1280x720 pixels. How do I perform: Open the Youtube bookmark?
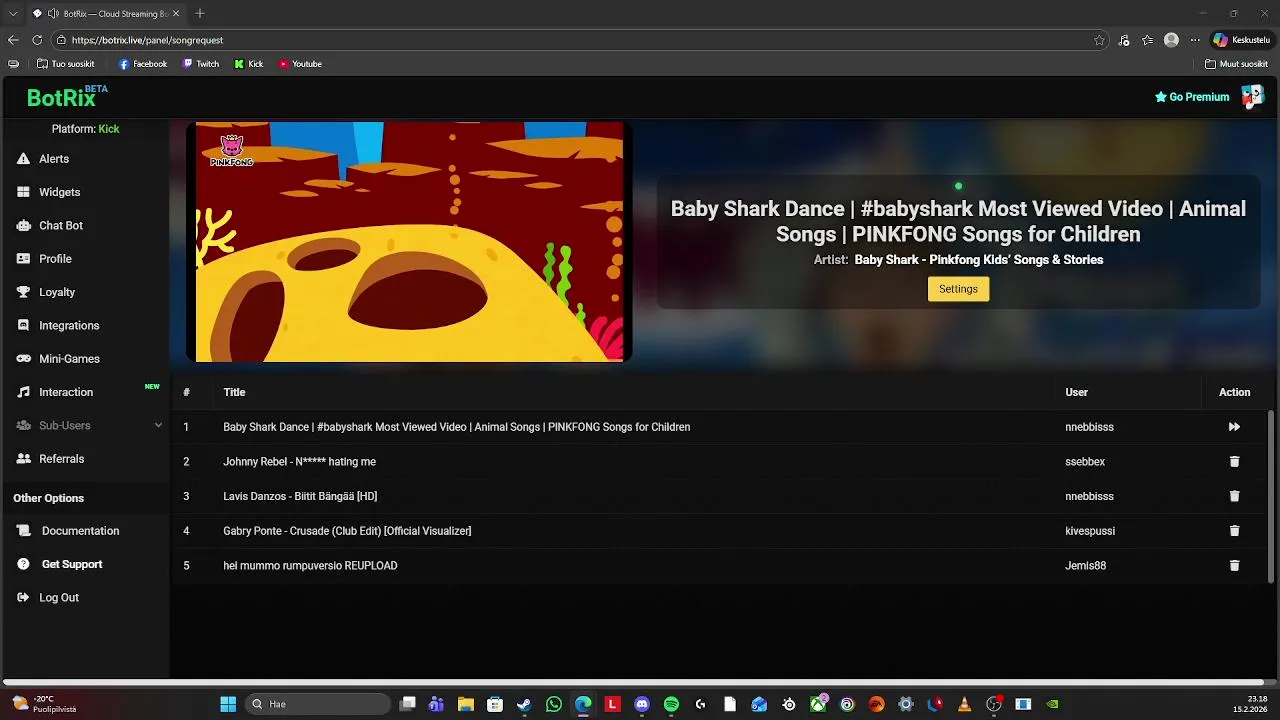coord(300,64)
